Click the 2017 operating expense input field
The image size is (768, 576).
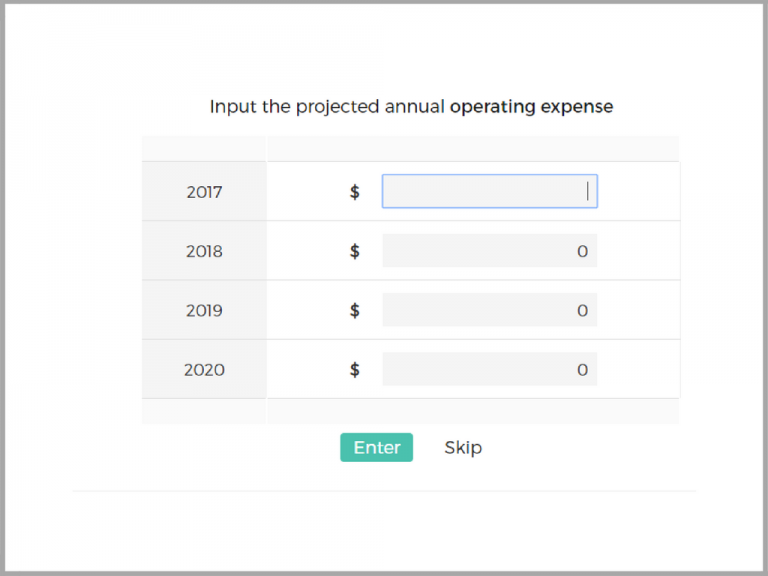[x=489, y=192]
